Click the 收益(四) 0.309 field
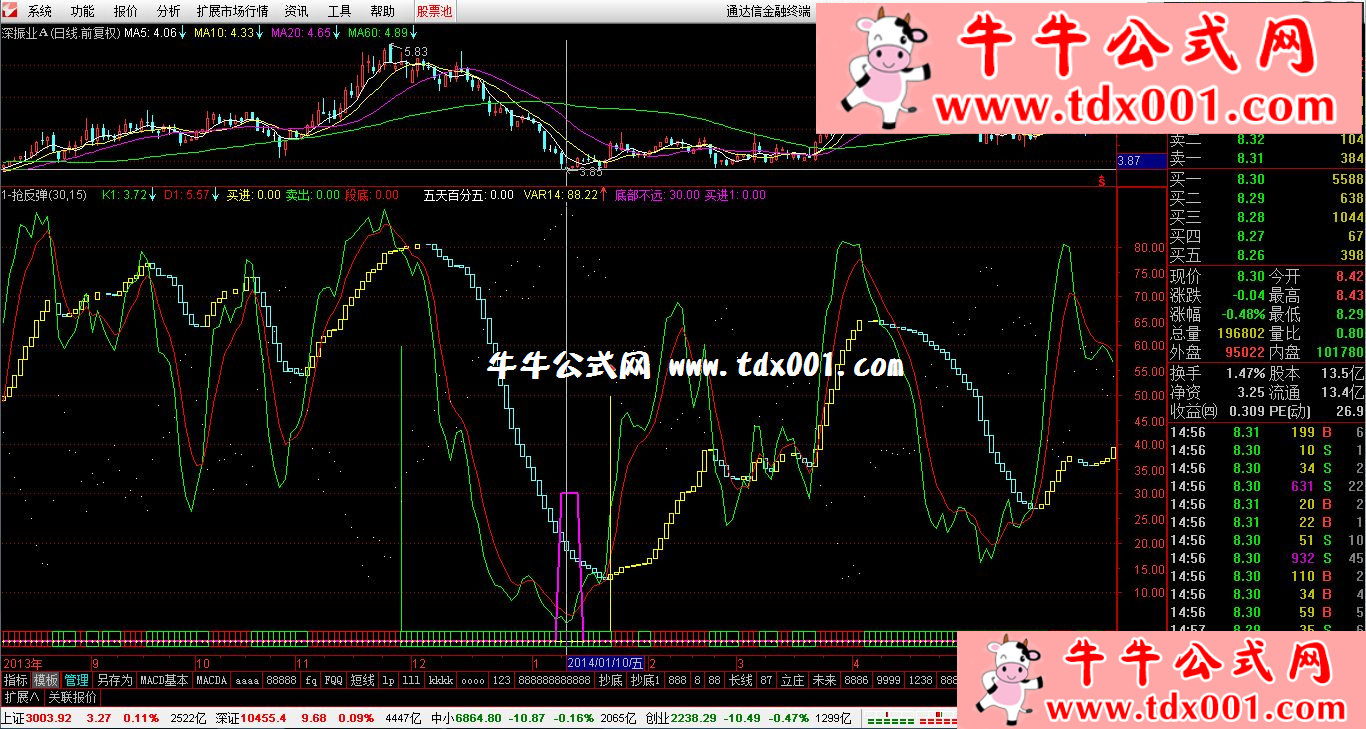The width and height of the screenshot is (1366, 729). (1217, 412)
